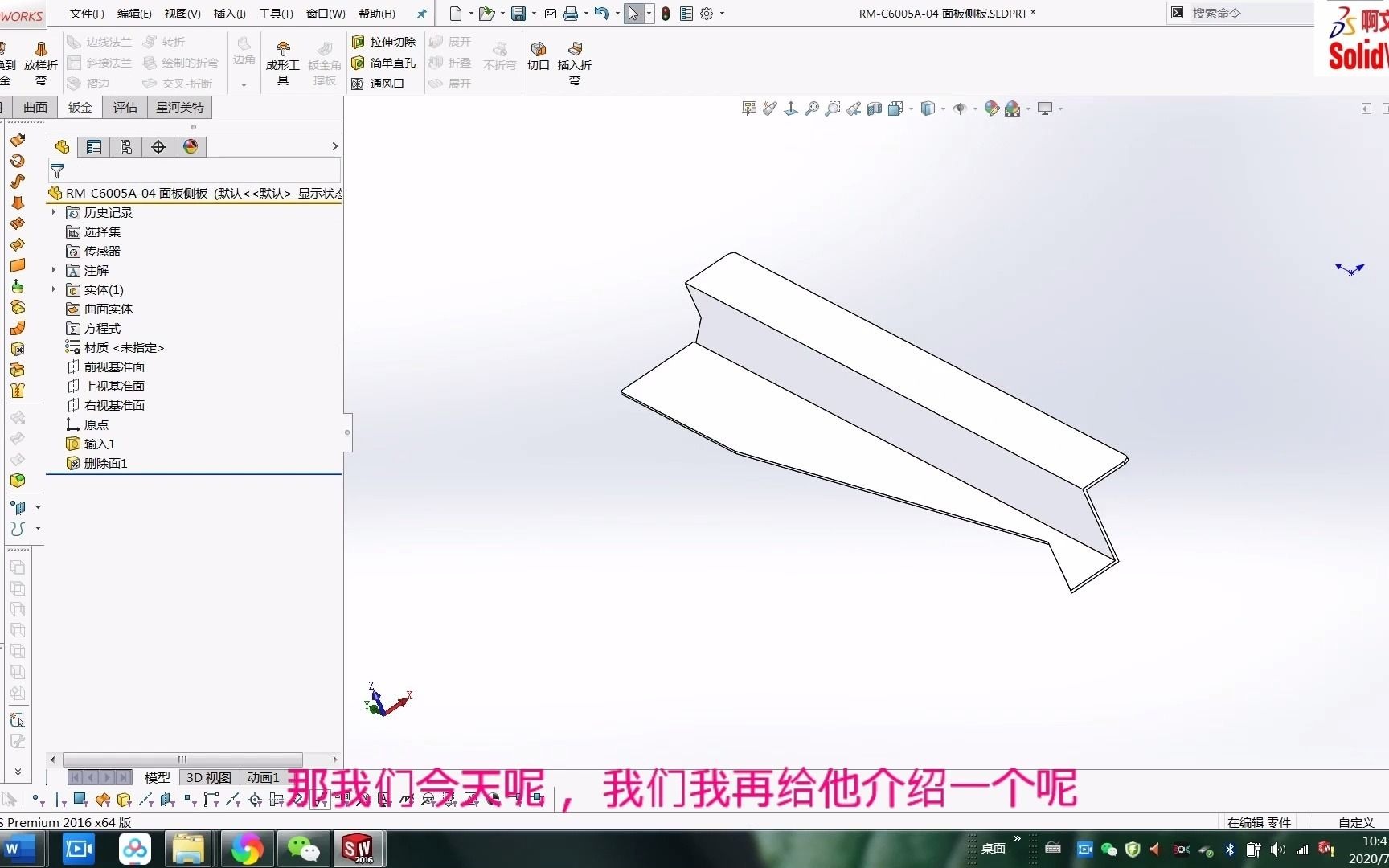This screenshot has height=868, width=1389.
Task: Select the 简单直孔 tool
Action: pyautogui.click(x=384, y=62)
